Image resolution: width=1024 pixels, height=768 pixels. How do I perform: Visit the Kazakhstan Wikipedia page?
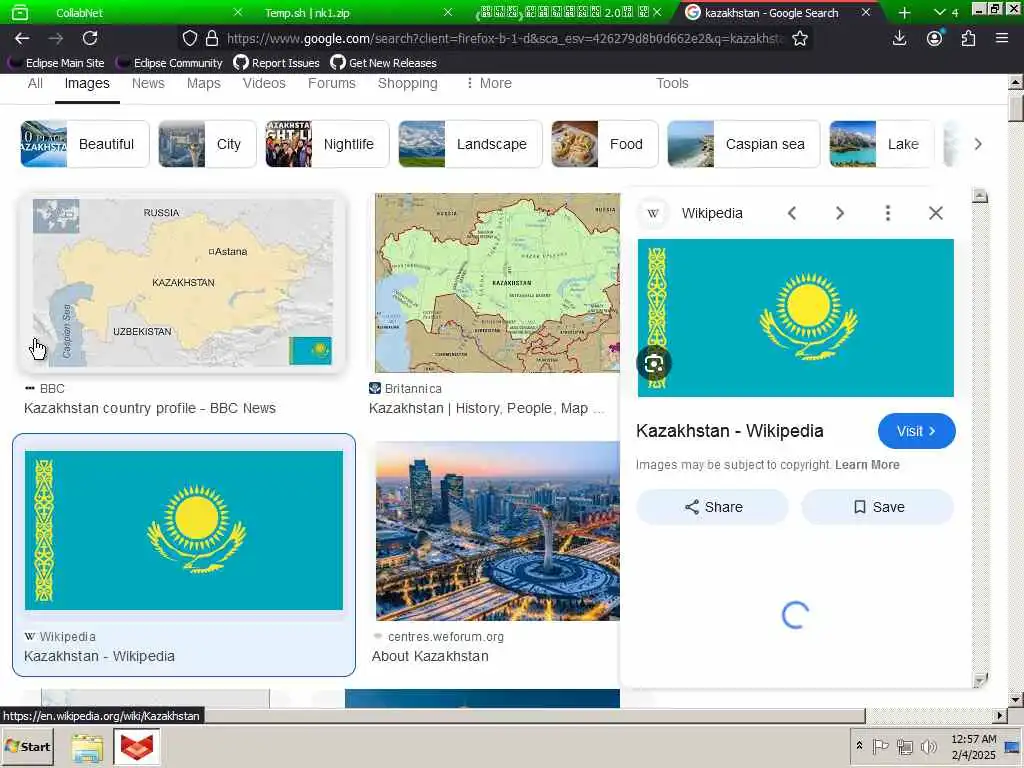point(916,431)
